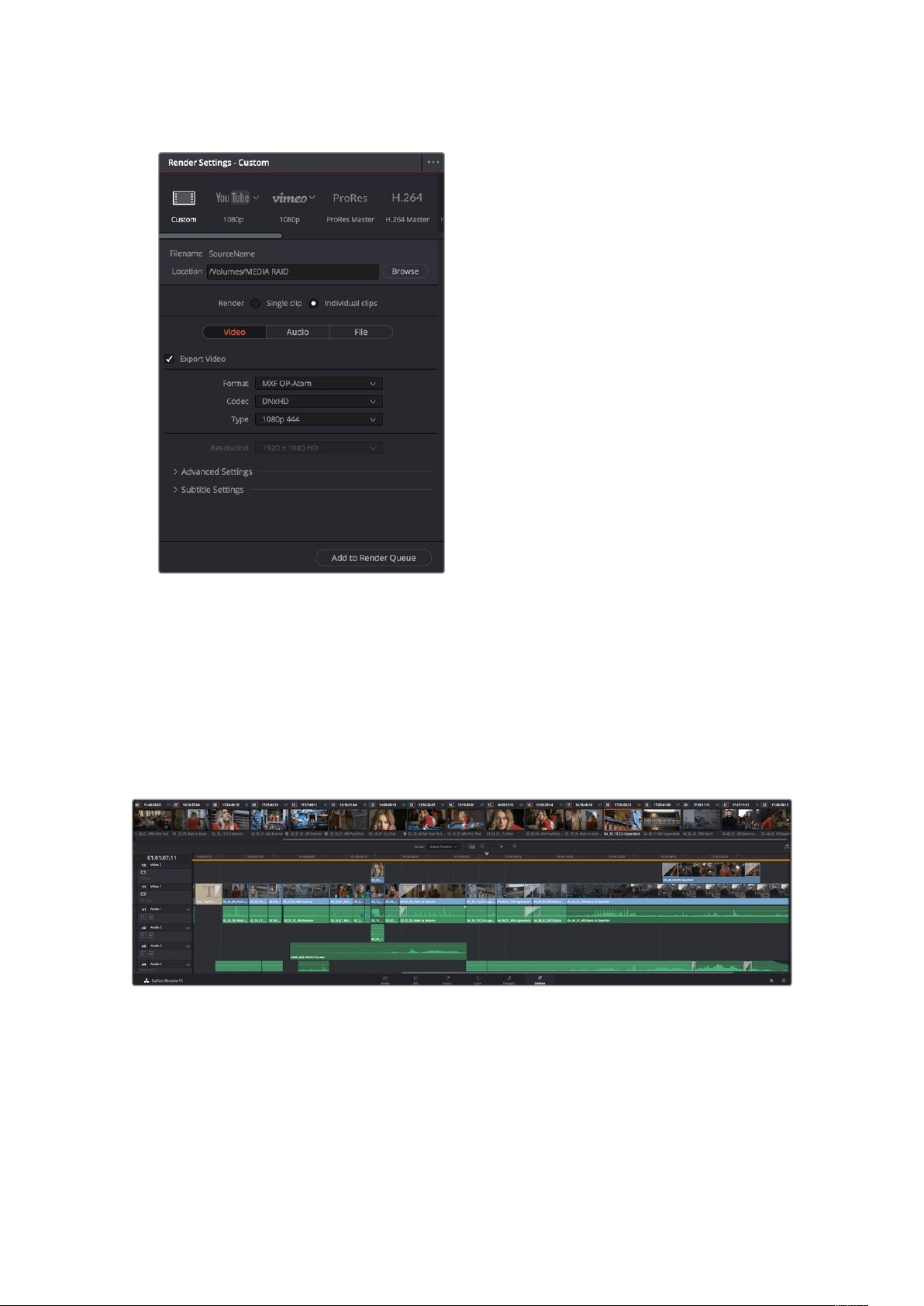Click the timeline playhead marker
This screenshot has height=1306, width=924.
(x=487, y=854)
